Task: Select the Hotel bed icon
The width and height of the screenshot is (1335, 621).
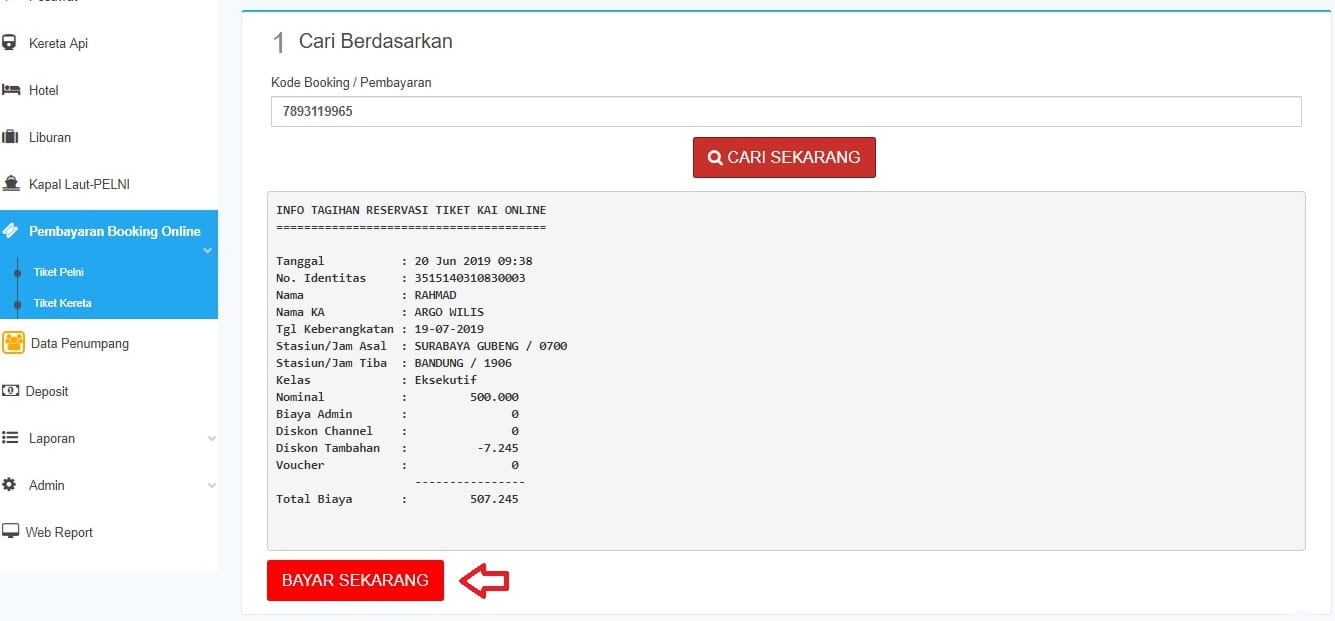Action: coord(11,90)
